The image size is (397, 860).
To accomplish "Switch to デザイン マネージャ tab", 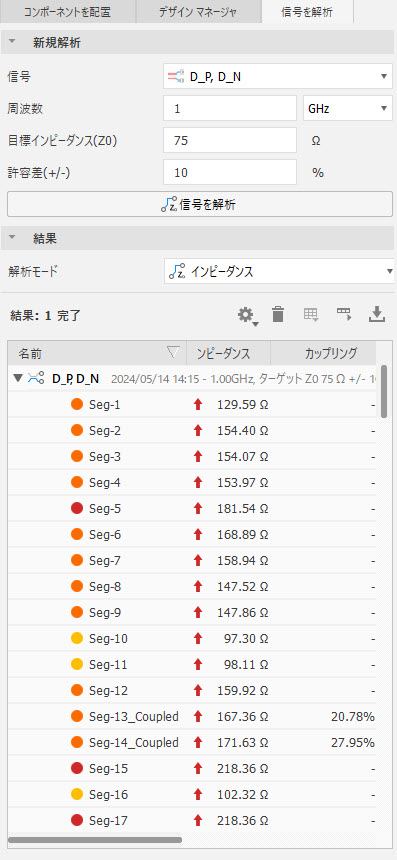I will click(x=198, y=12).
